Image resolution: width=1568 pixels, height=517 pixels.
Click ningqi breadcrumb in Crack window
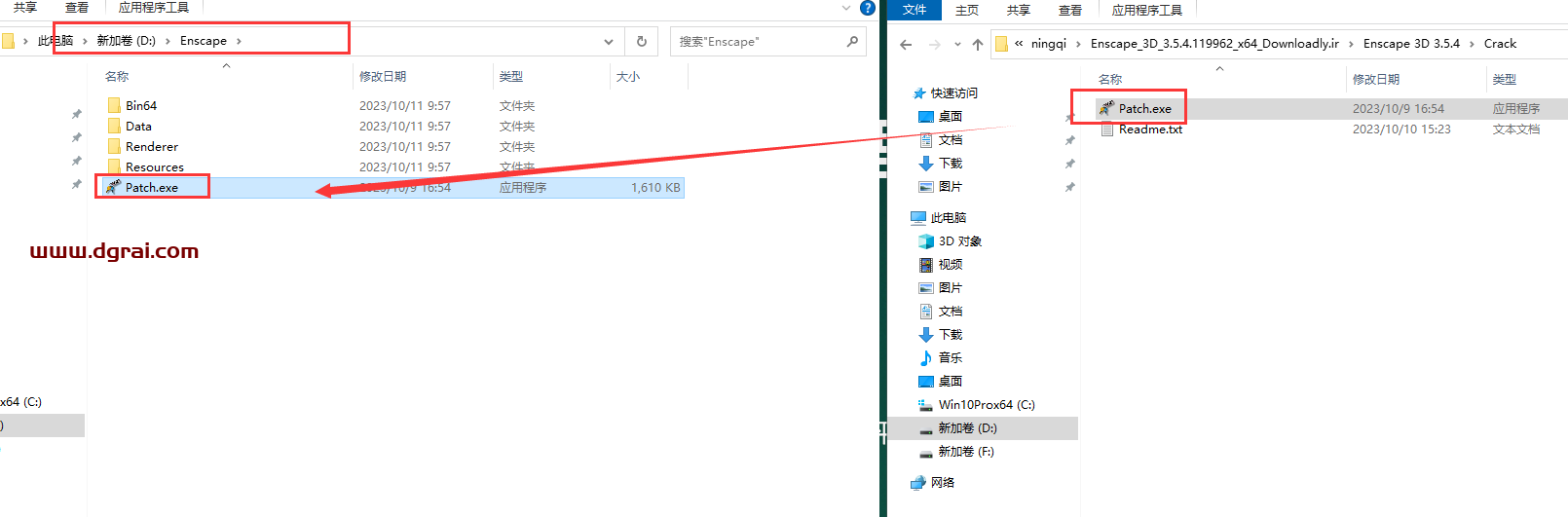(1049, 44)
